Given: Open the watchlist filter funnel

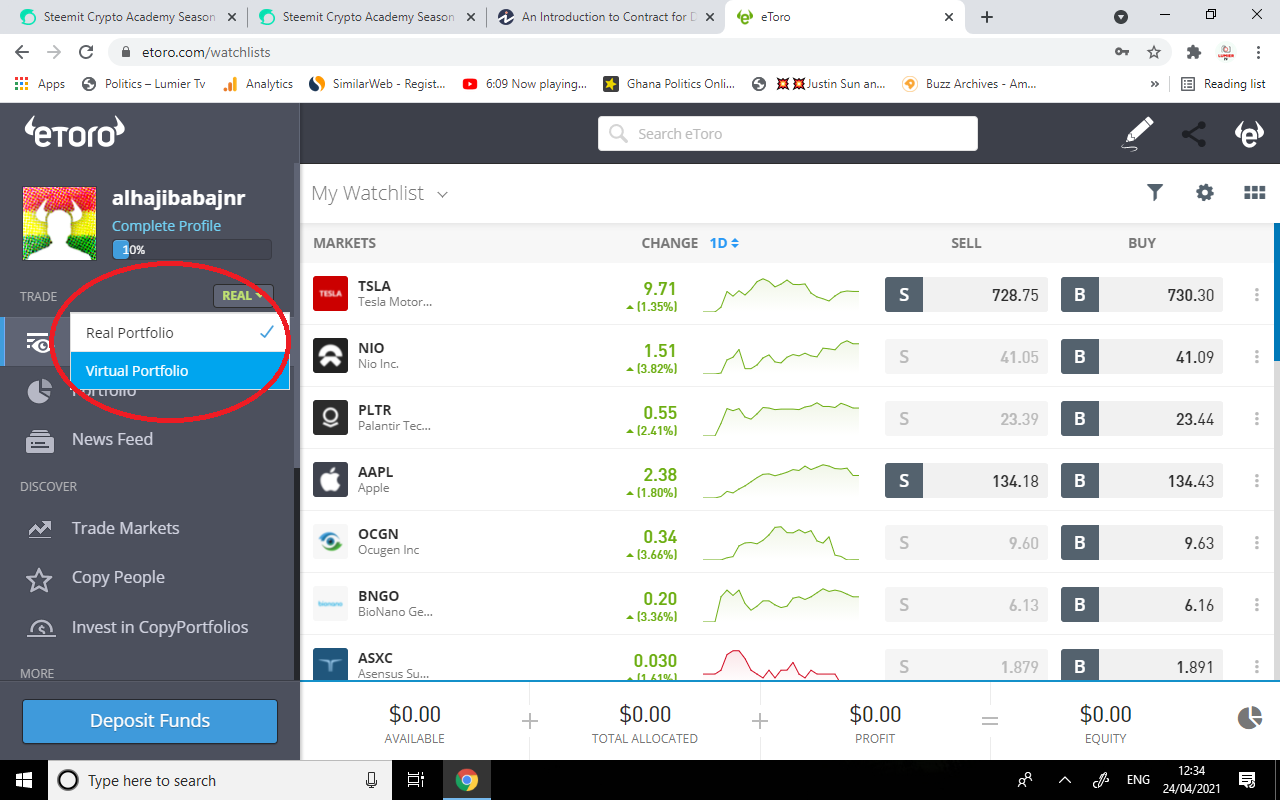Looking at the screenshot, I should 1155,193.
